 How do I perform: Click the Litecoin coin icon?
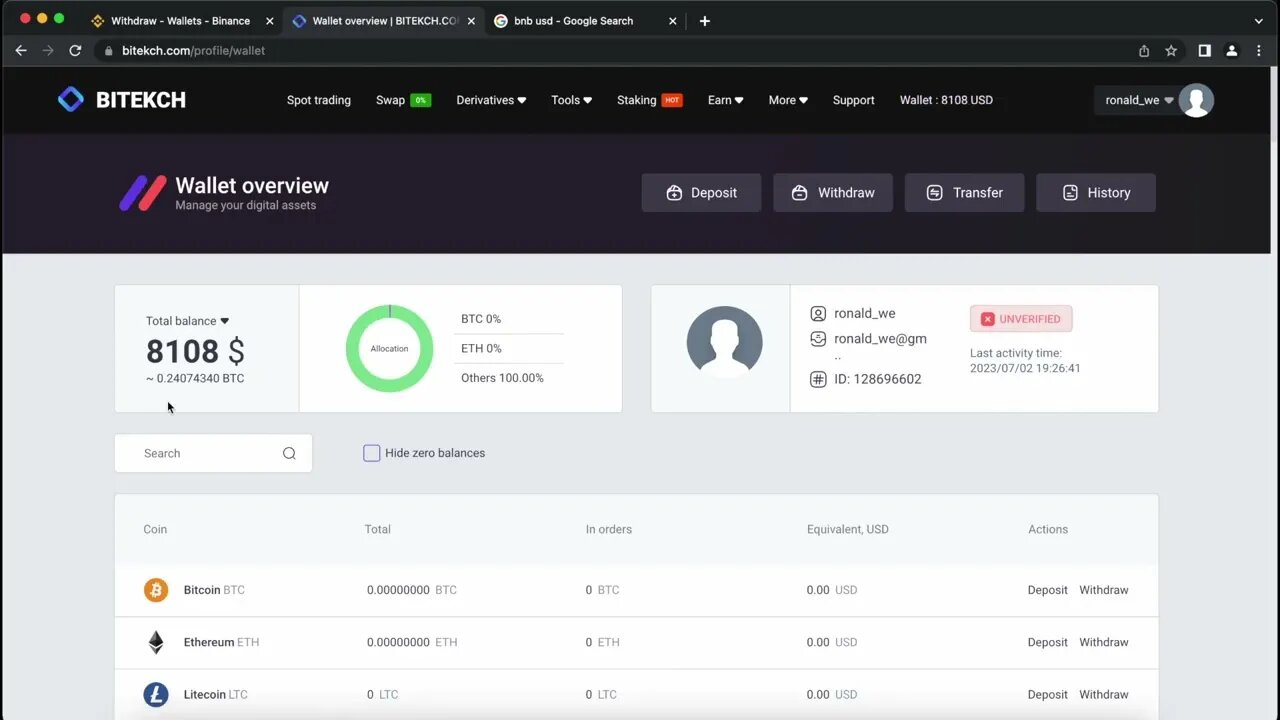tap(156, 694)
